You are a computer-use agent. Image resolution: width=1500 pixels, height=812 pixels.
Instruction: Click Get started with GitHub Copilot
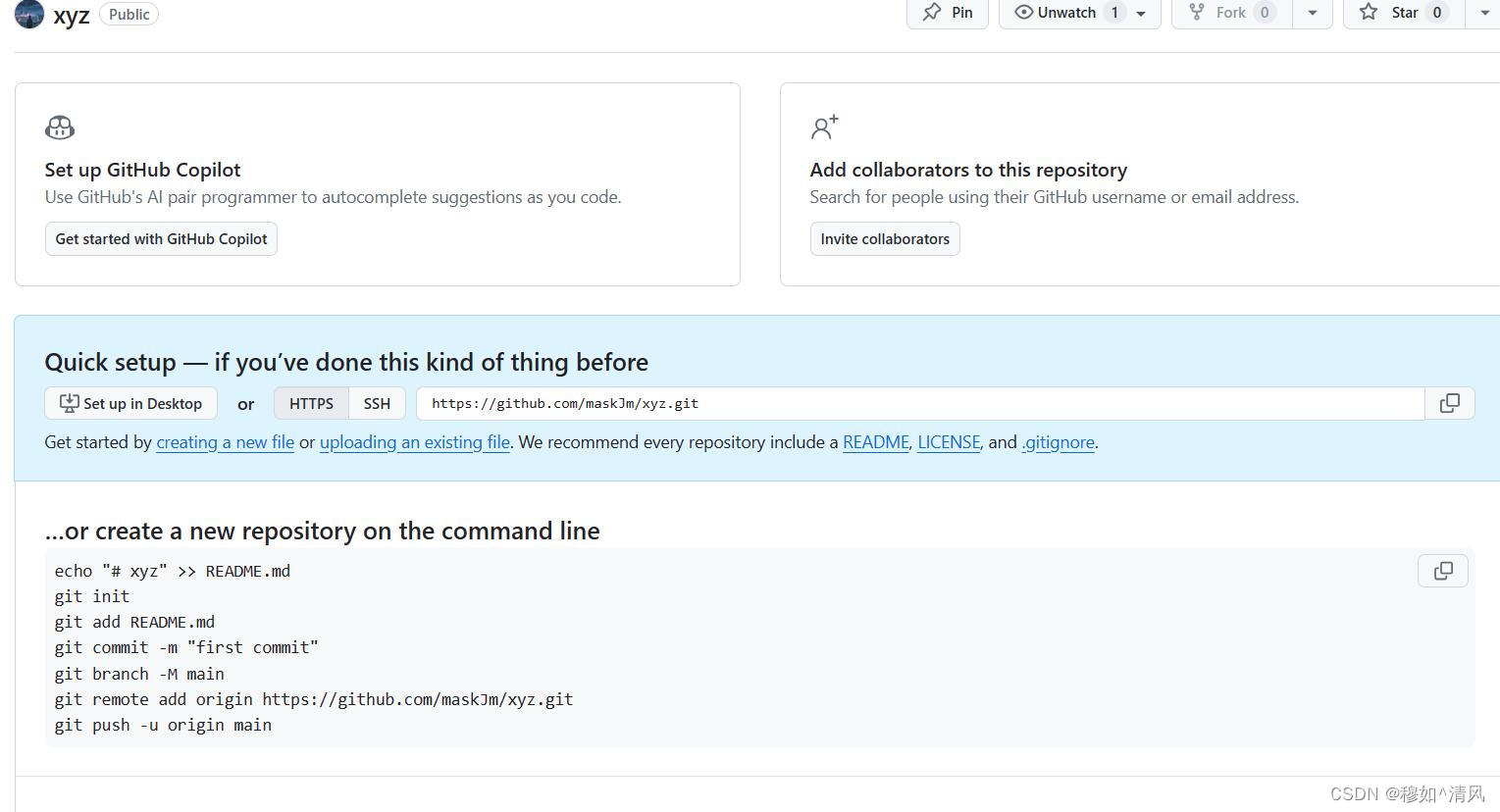pos(161,238)
